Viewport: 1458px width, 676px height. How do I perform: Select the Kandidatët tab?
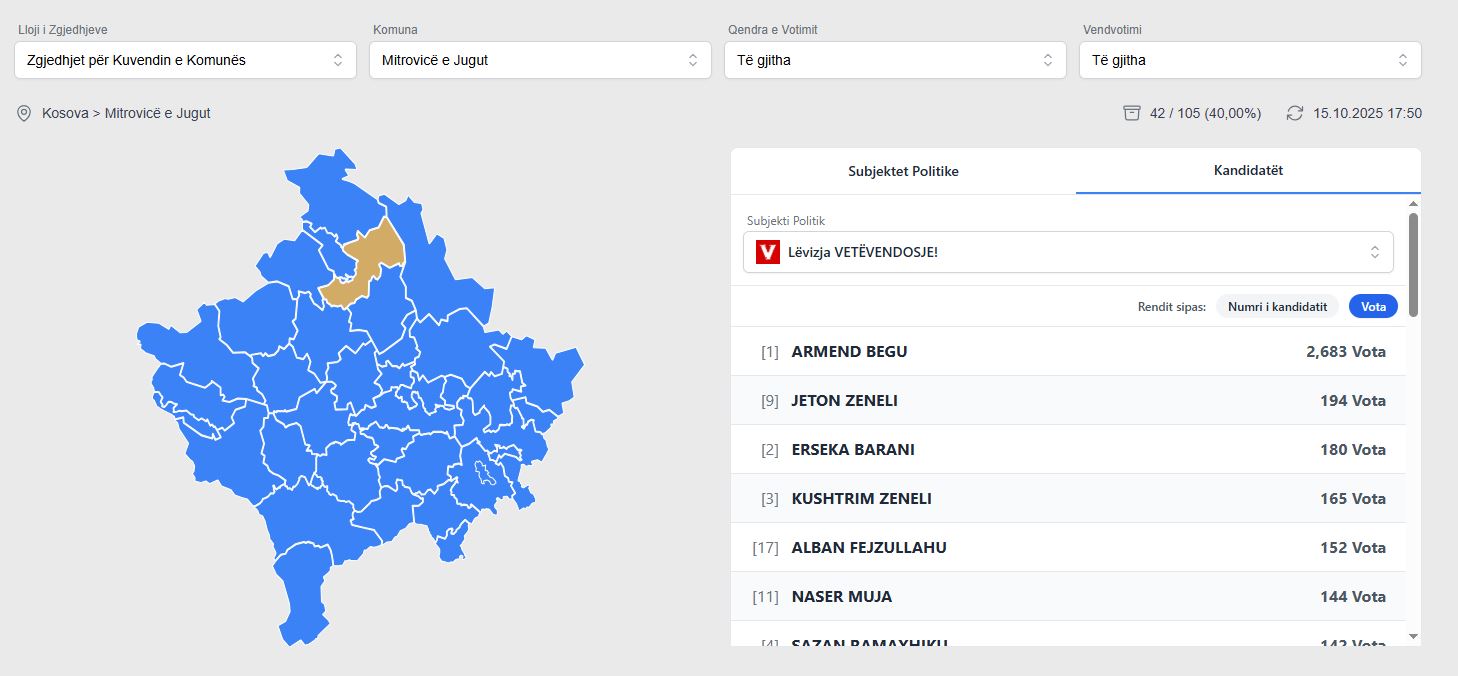tap(1248, 171)
